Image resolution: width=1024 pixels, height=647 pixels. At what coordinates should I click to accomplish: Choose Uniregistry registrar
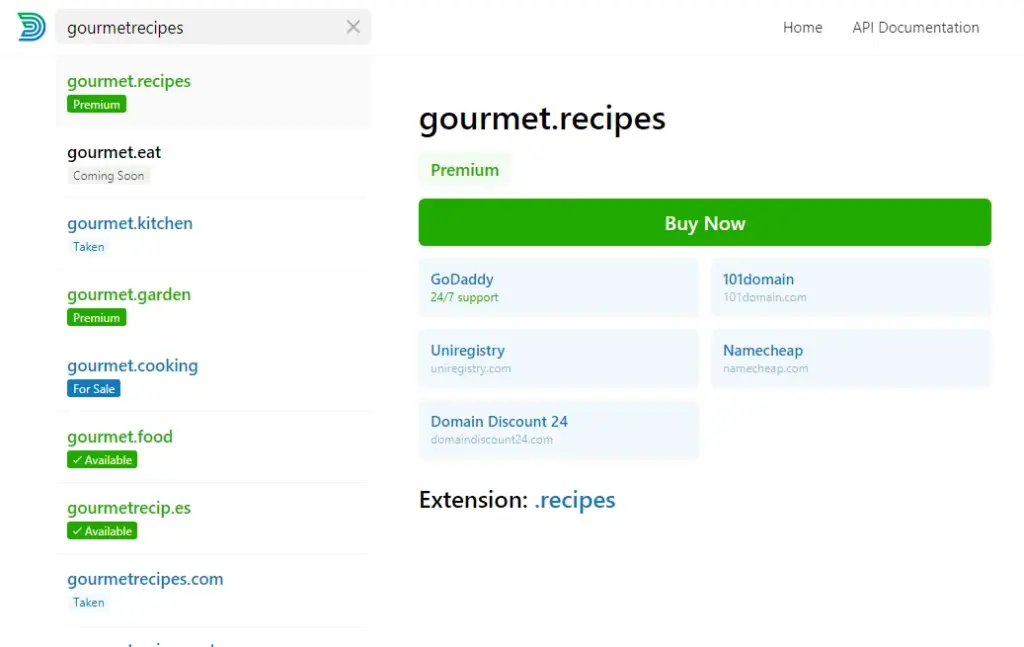click(x=558, y=358)
